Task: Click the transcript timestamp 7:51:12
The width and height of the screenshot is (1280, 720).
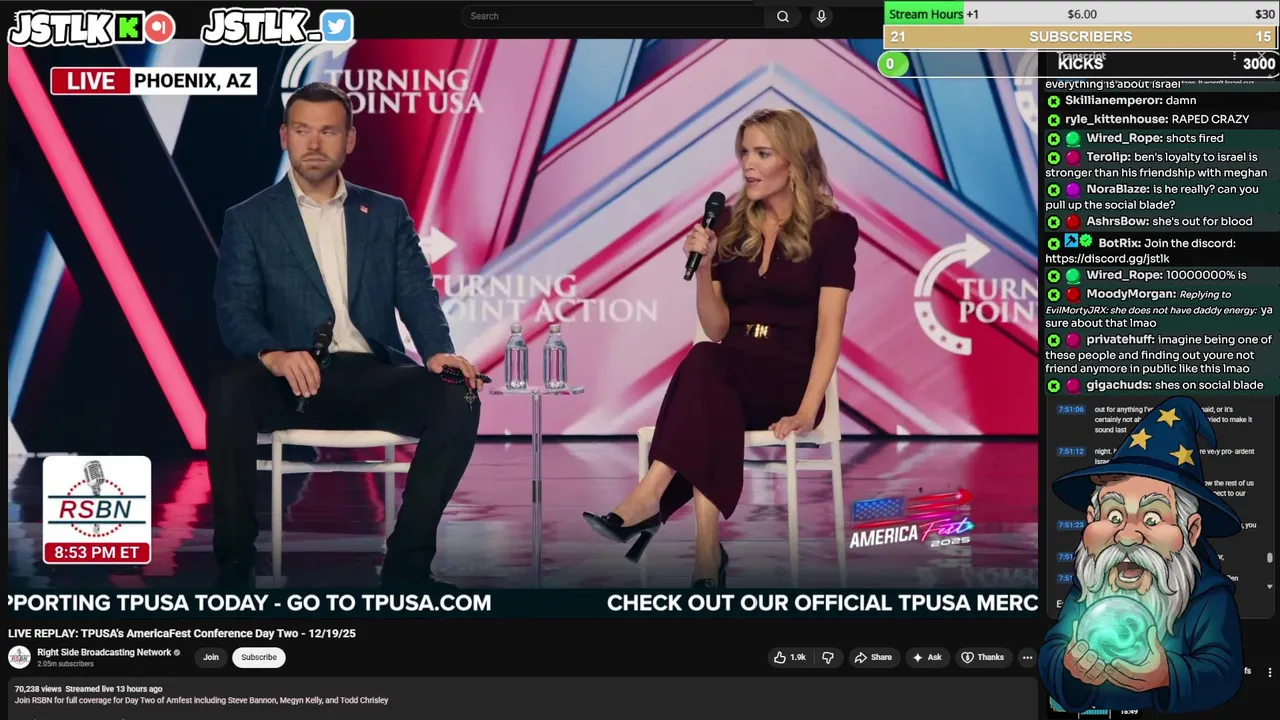Action: pyautogui.click(x=1071, y=451)
